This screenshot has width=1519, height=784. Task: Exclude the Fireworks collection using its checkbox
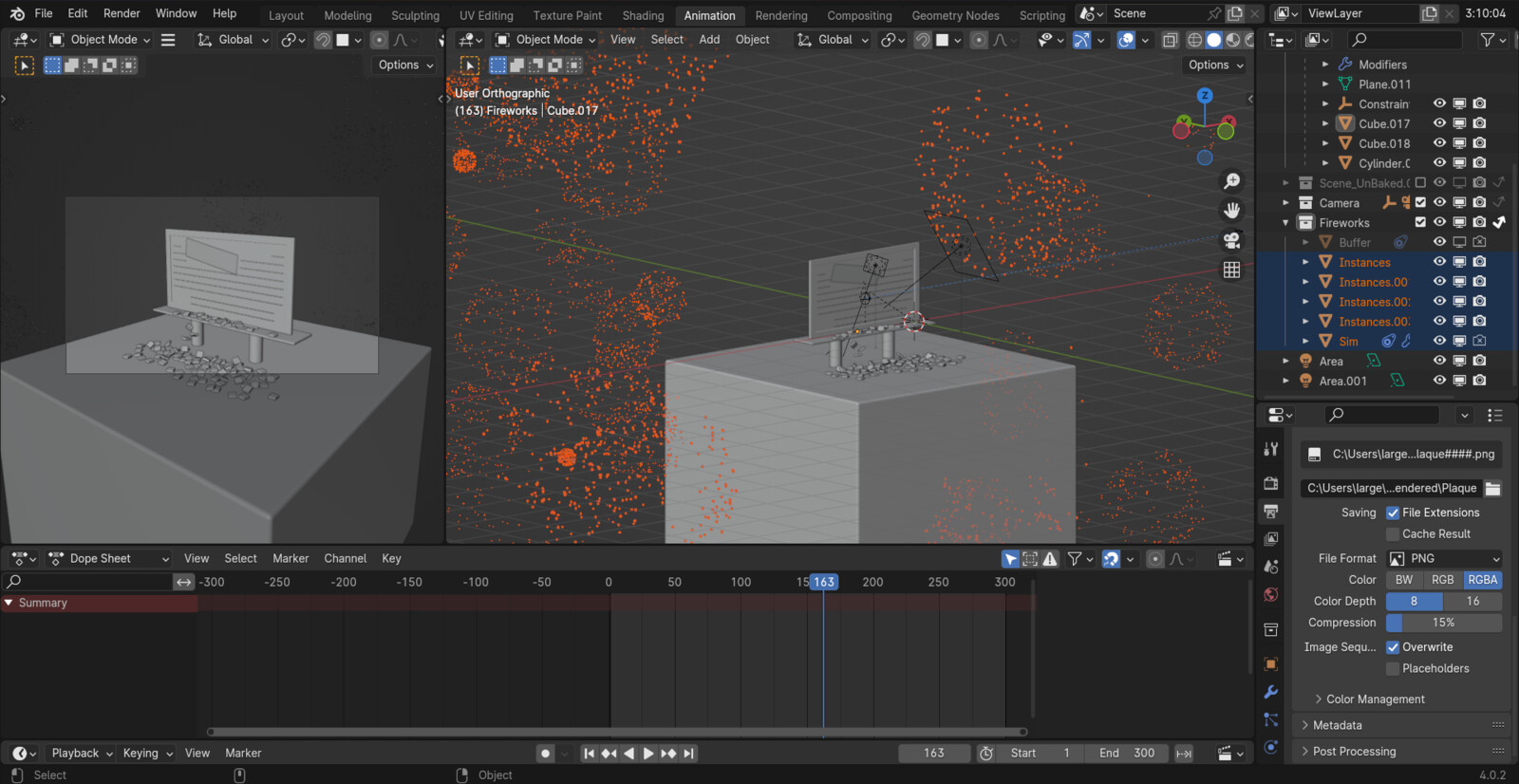click(x=1420, y=222)
